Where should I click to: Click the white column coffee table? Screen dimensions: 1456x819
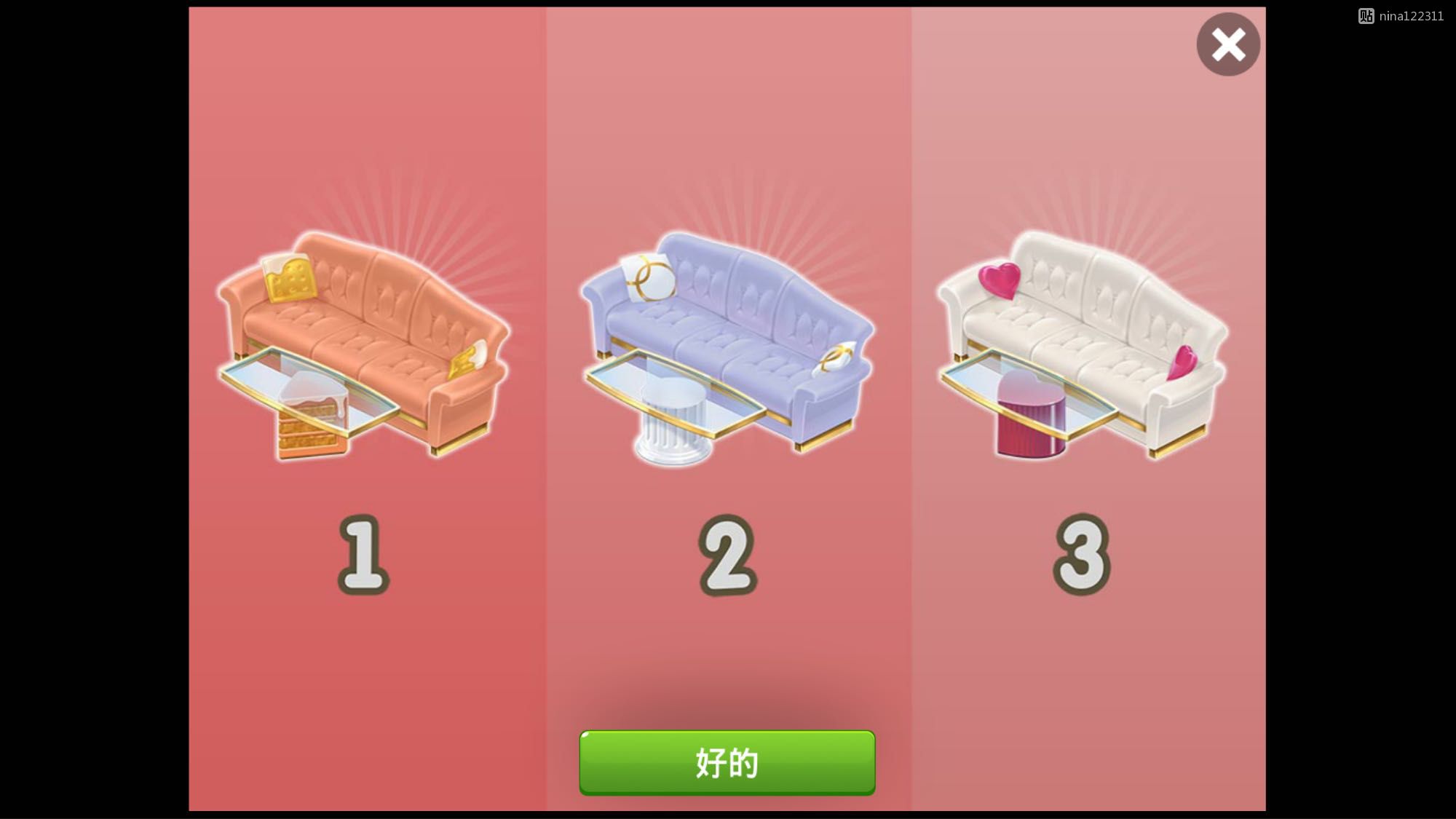pos(674,420)
